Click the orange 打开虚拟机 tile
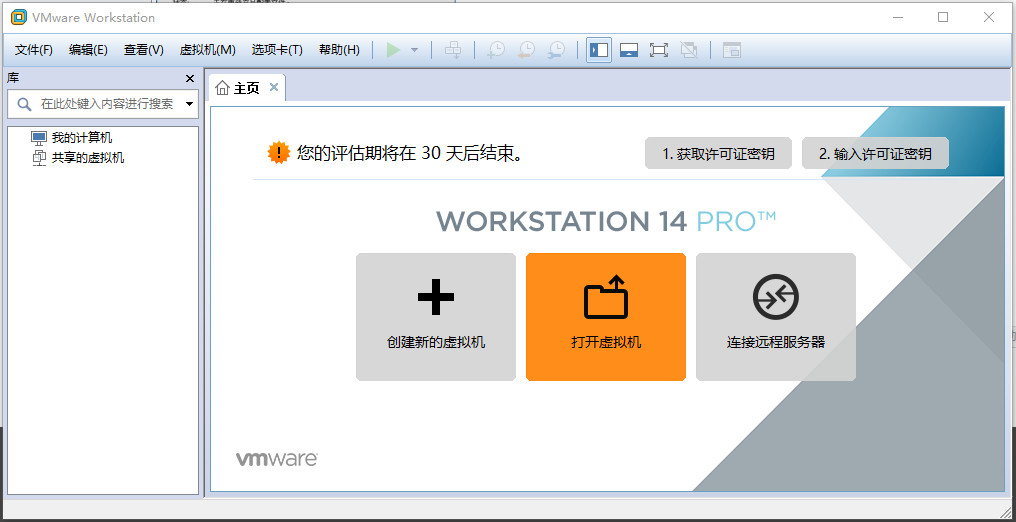Viewport: 1016px width, 522px height. click(x=606, y=317)
